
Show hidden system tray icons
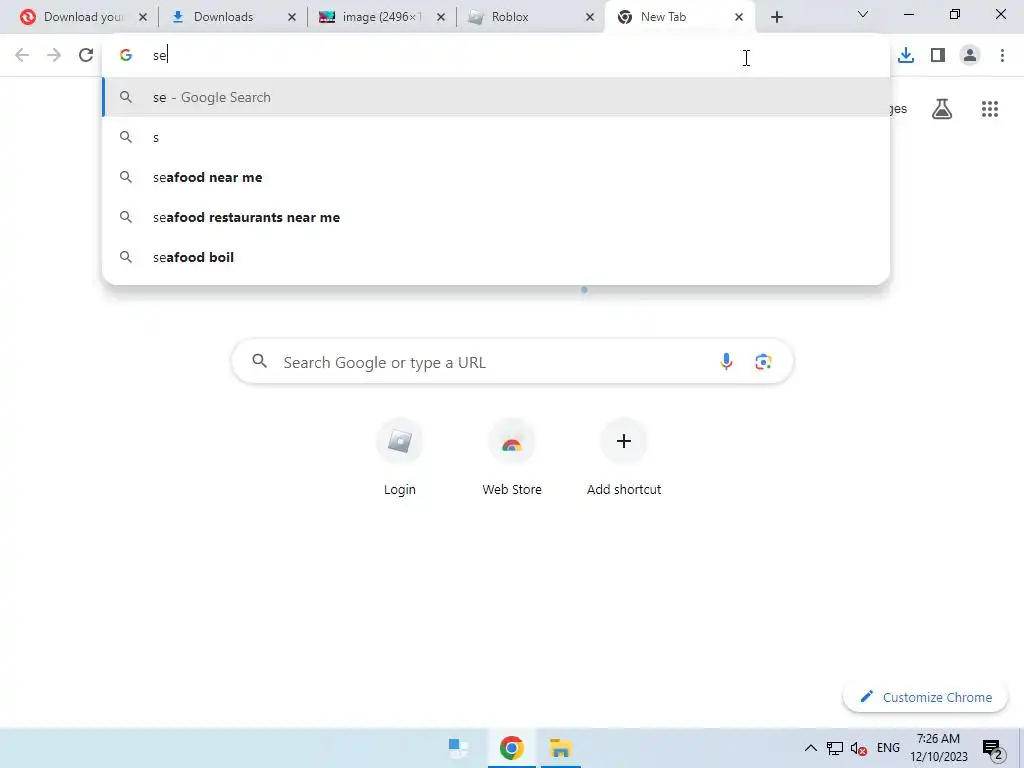click(x=810, y=748)
